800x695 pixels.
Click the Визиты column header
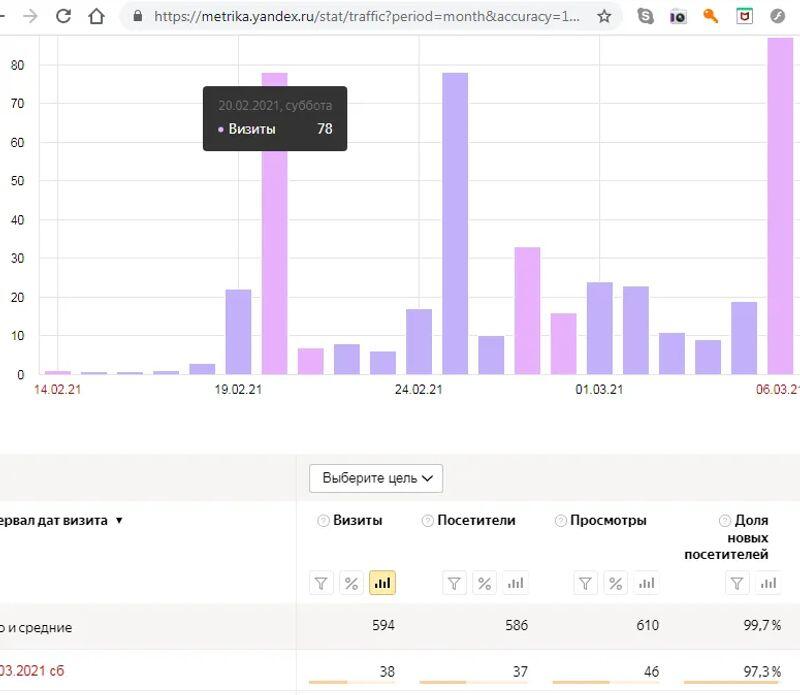tap(357, 520)
